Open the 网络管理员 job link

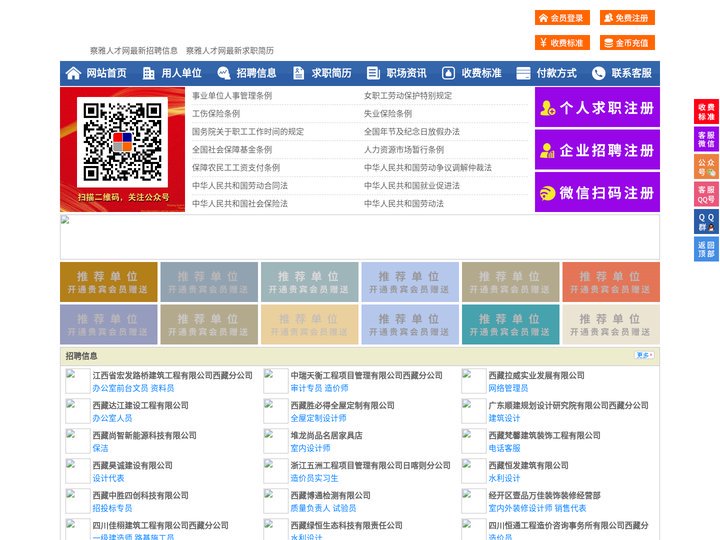pos(508,388)
